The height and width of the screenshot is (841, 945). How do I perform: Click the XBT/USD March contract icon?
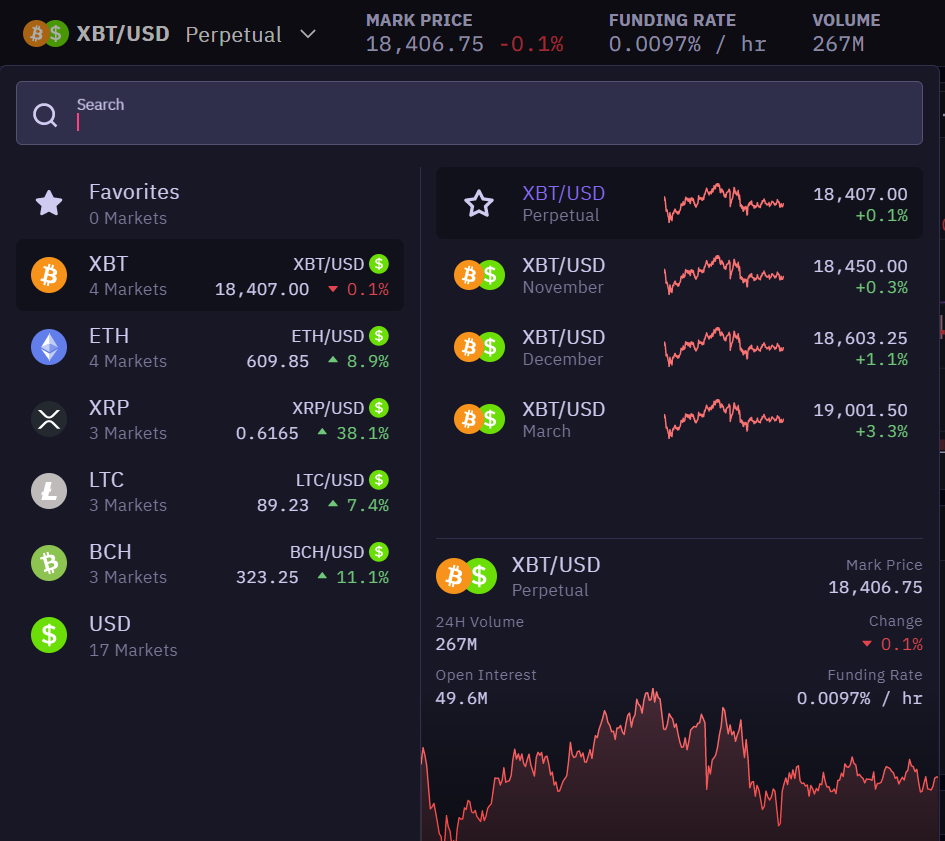(479, 419)
